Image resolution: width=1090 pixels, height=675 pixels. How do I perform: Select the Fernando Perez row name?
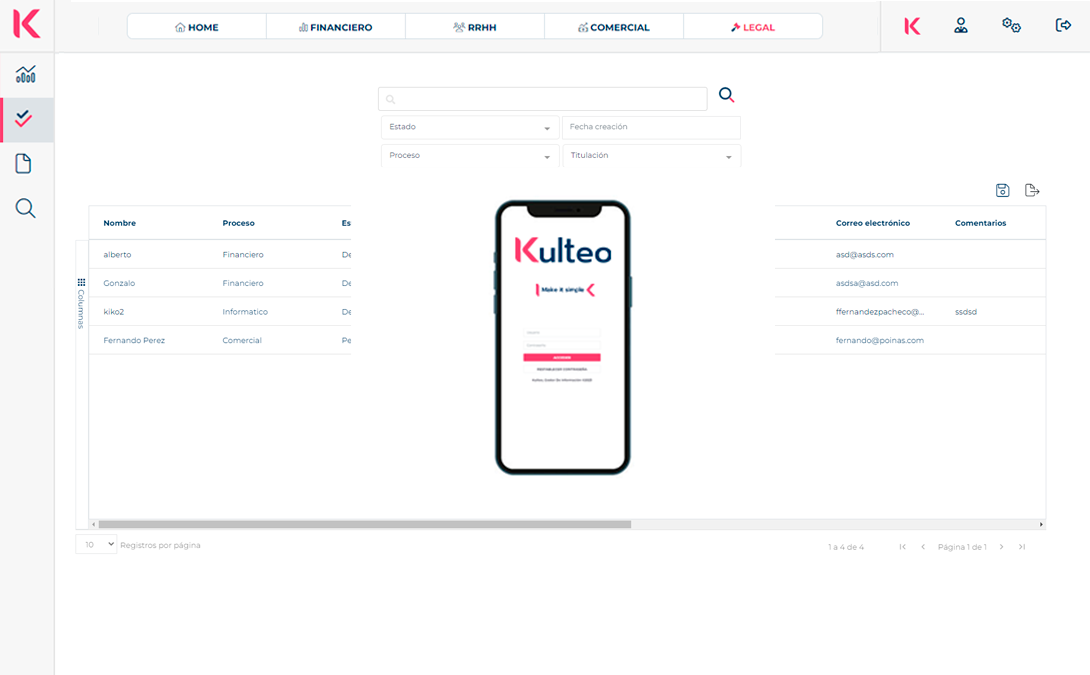click(134, 340)
